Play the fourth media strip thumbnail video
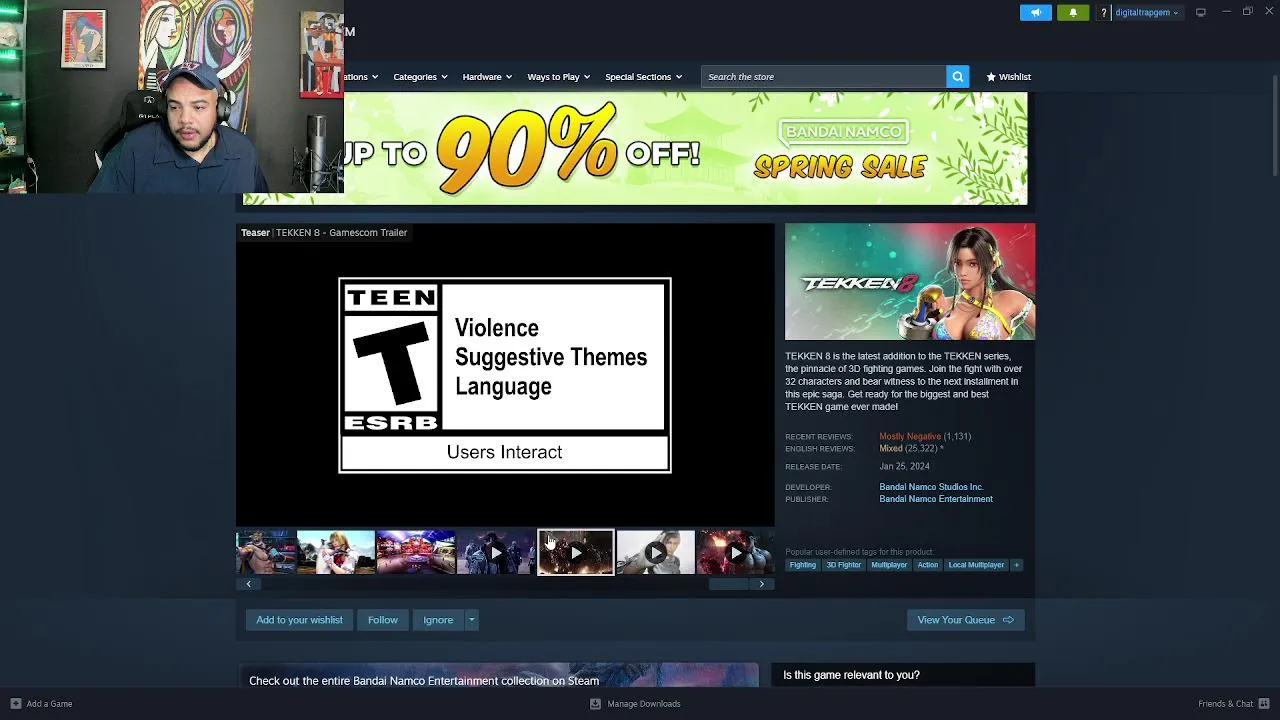Image resolution: width=1280 pixels, height=720 pixels. pyautogui.click(x=495, y=552)
